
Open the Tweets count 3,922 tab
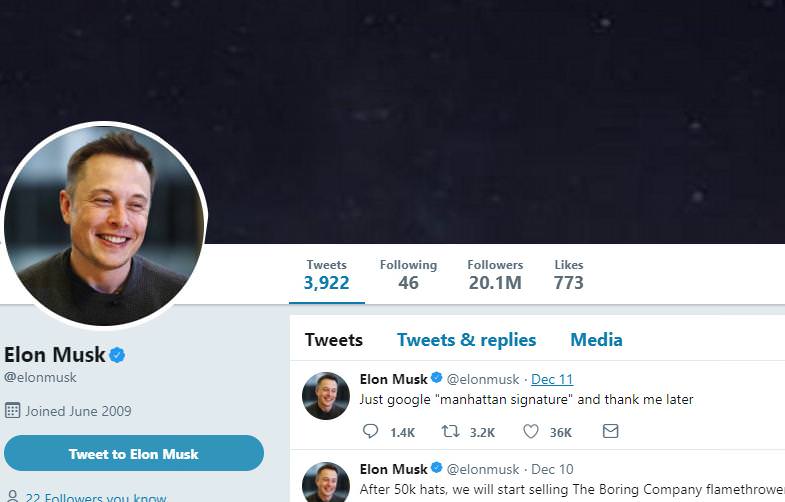click(x=326, y=275)
